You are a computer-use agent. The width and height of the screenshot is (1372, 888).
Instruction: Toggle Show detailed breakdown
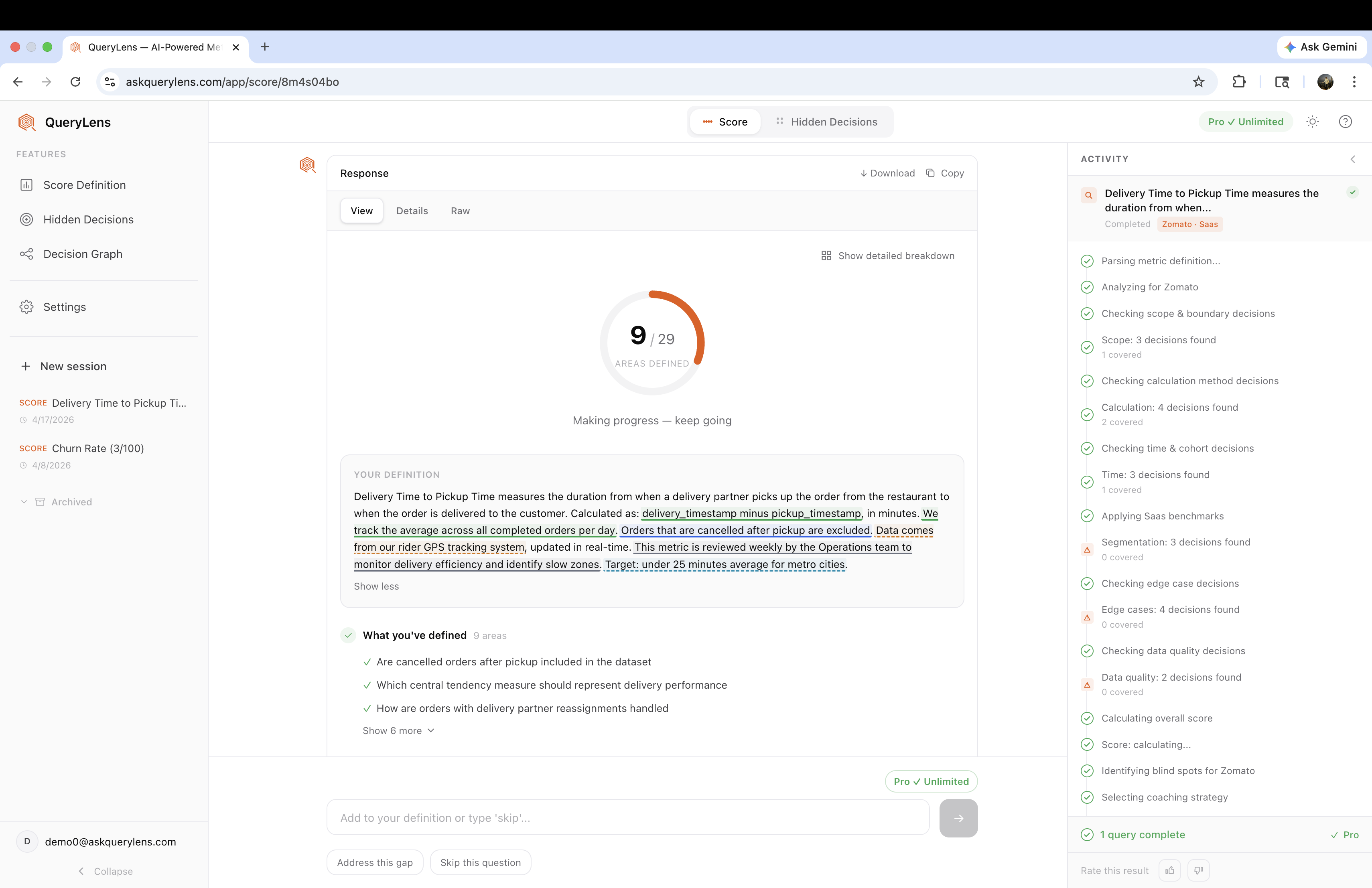[x=888, y=256]
